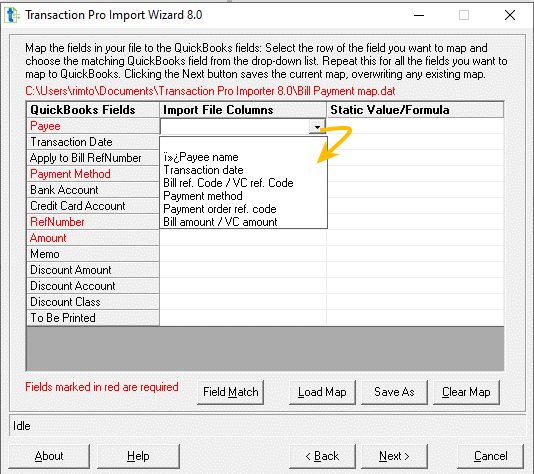Choose 'Payment method' from dropdown list
534x474 pixels.
point(243,196)
